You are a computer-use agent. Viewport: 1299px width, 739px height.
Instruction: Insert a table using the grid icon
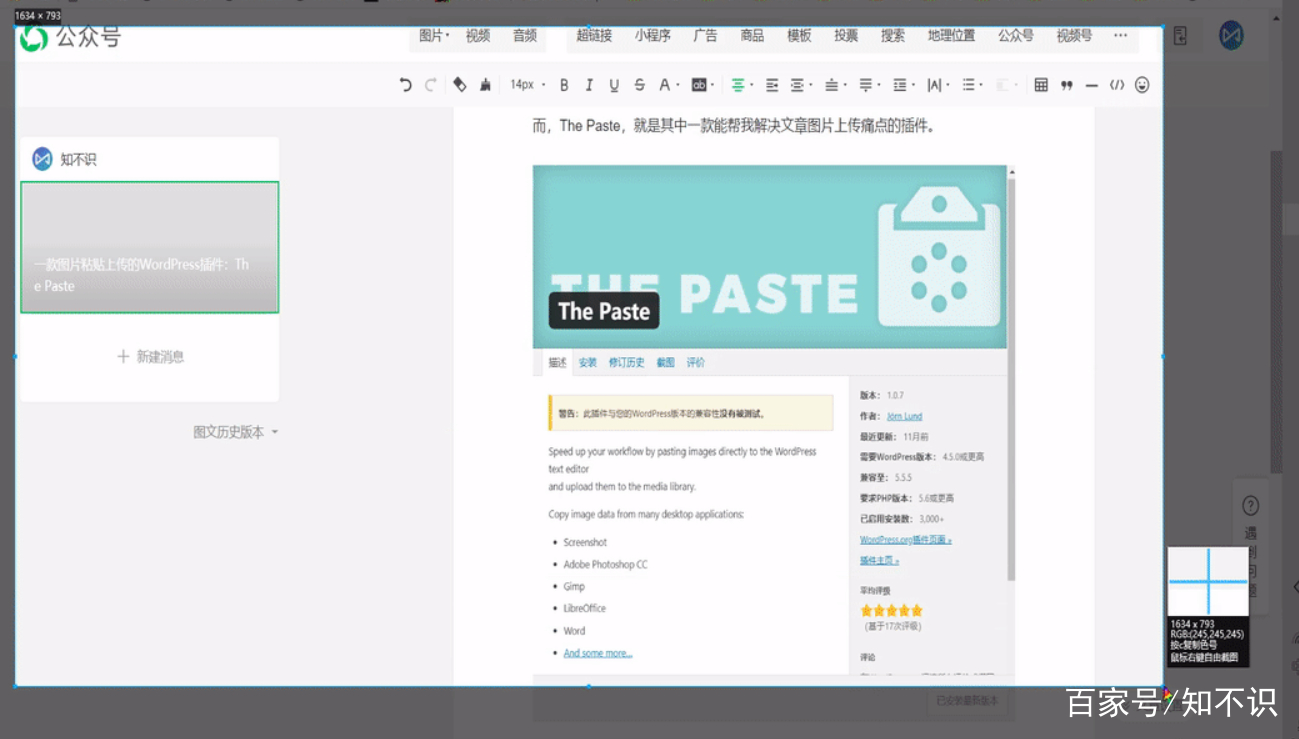1041,85
